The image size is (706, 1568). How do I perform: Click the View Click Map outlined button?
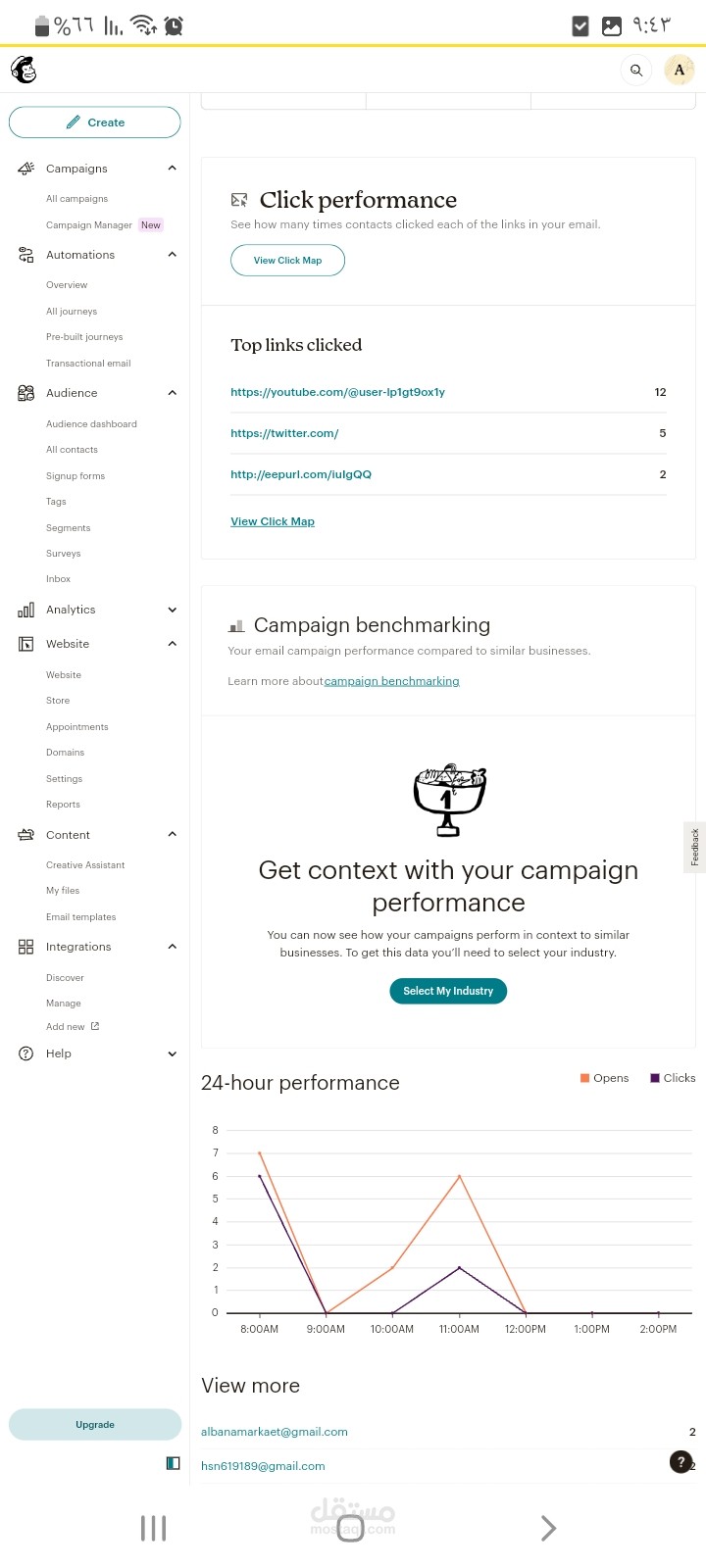[287, 261]
